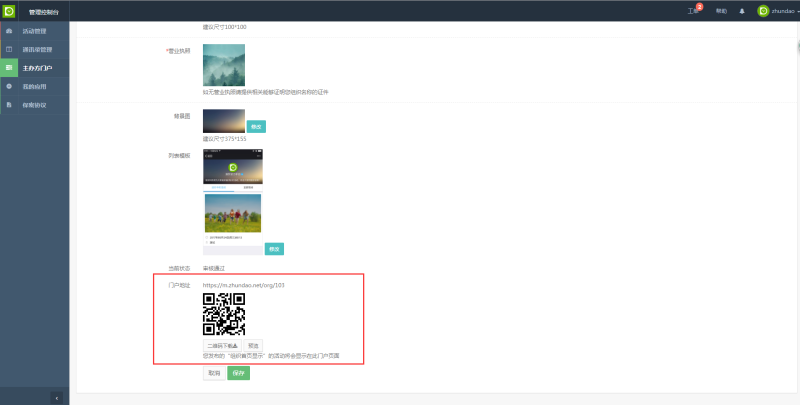Viewport: 800px width, 405px height.
Task: Open the 主办方门户 menu item
Action: point(37,68)
